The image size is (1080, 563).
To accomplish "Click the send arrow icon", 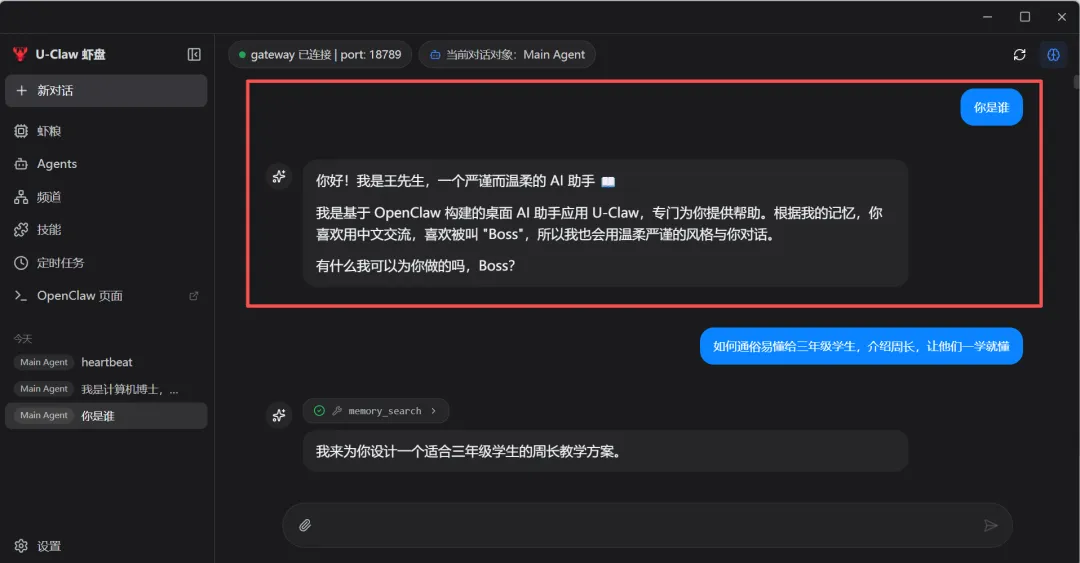I will click(x=990, y=526).
